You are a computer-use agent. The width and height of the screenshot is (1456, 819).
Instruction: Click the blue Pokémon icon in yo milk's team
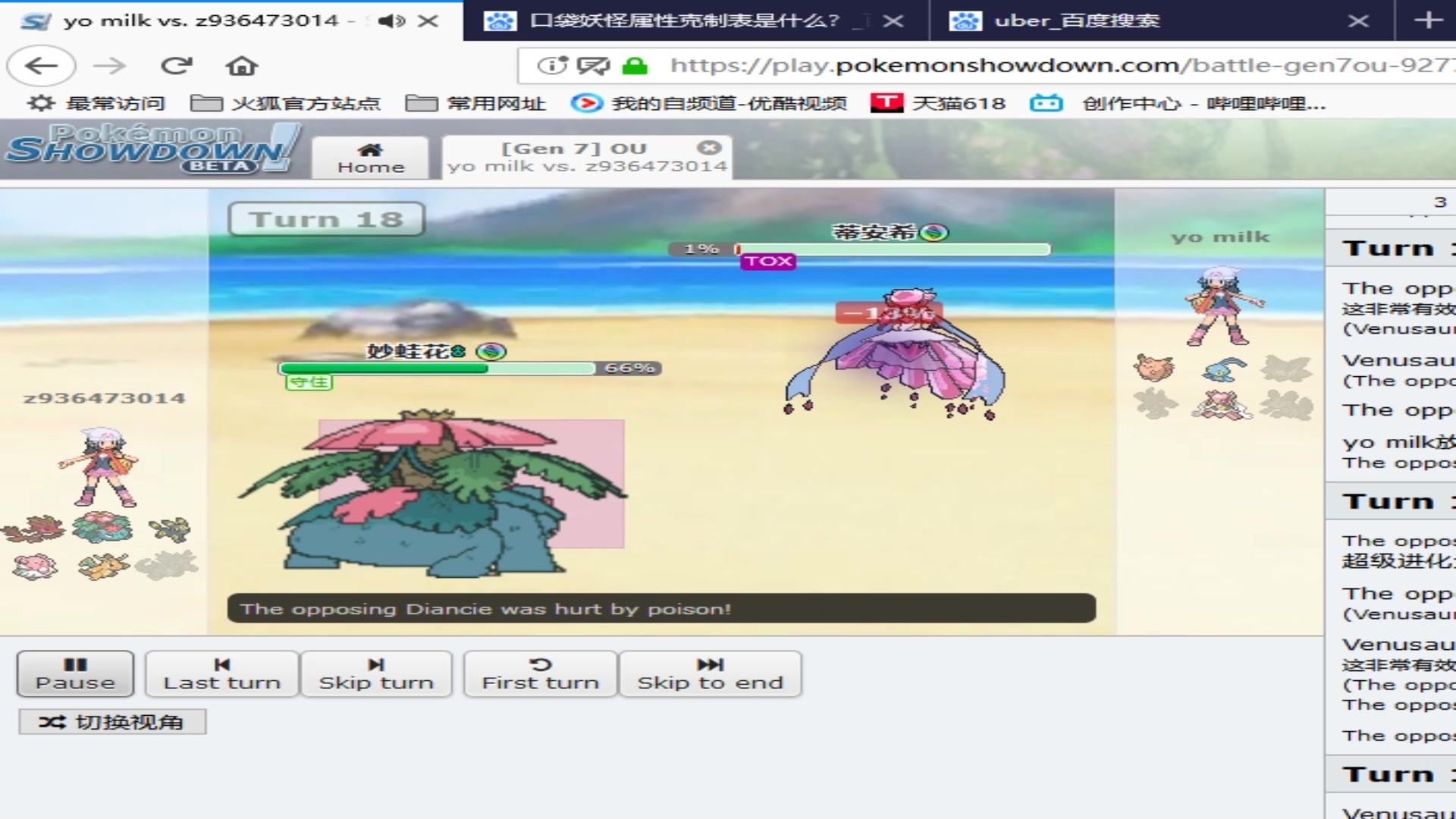click(x=1222, y=369)
